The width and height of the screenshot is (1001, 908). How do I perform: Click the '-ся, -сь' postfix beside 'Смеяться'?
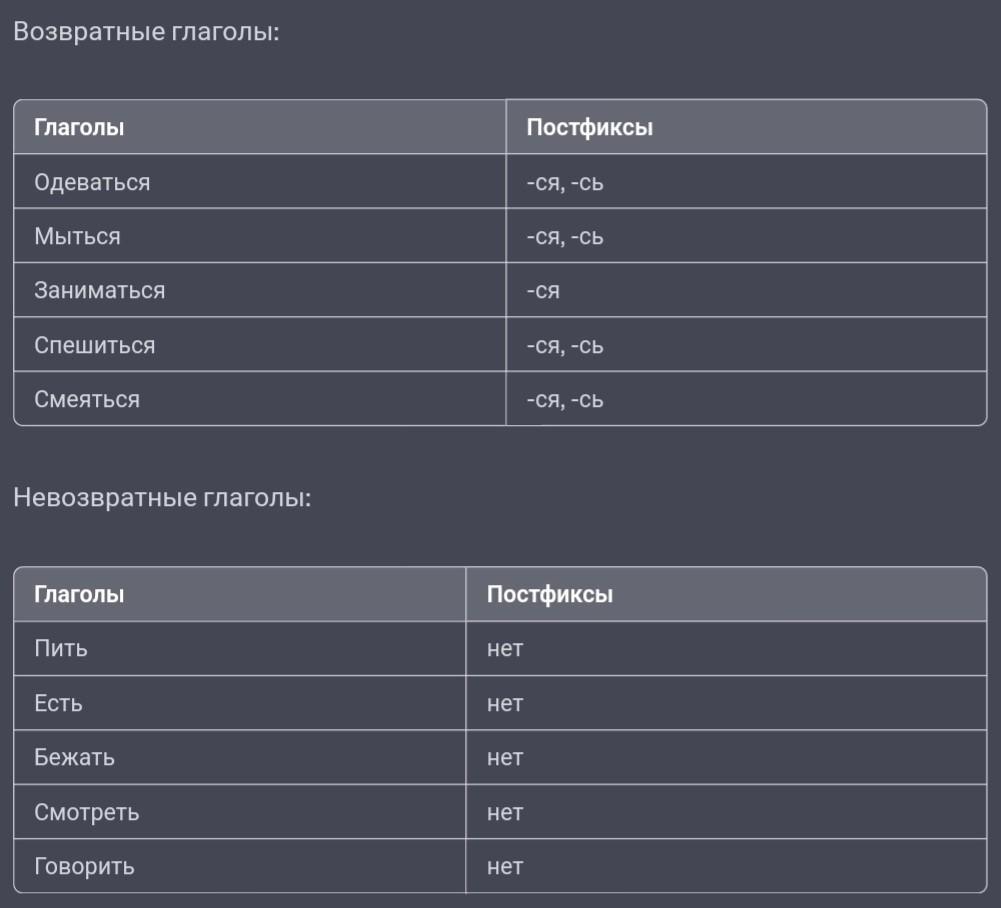[x=564, y=400]
